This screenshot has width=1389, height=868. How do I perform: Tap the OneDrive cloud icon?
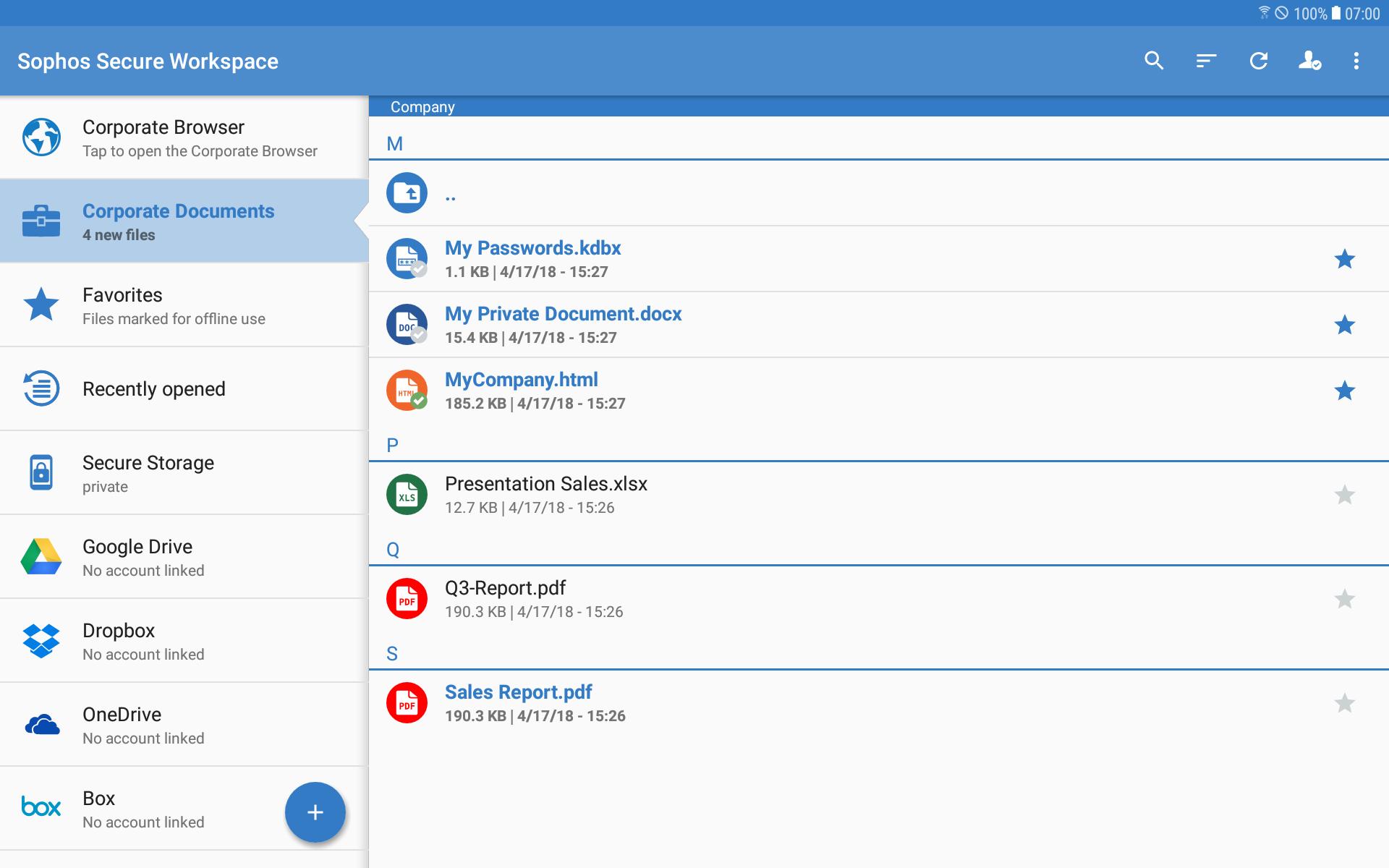coord(41,724)
